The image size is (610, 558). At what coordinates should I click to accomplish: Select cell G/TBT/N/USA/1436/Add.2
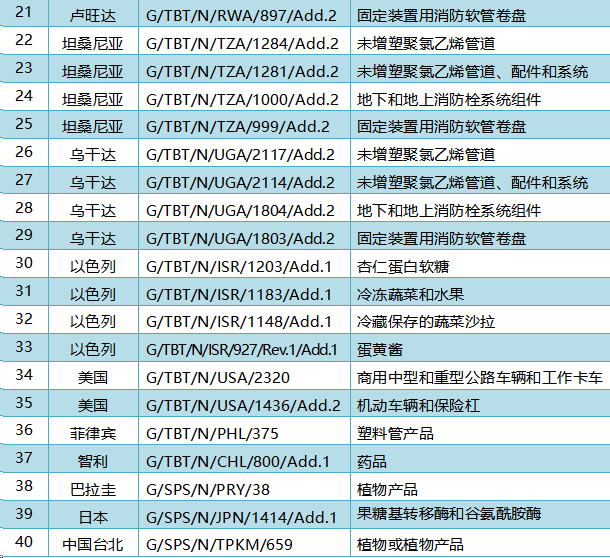pos(244,403)
